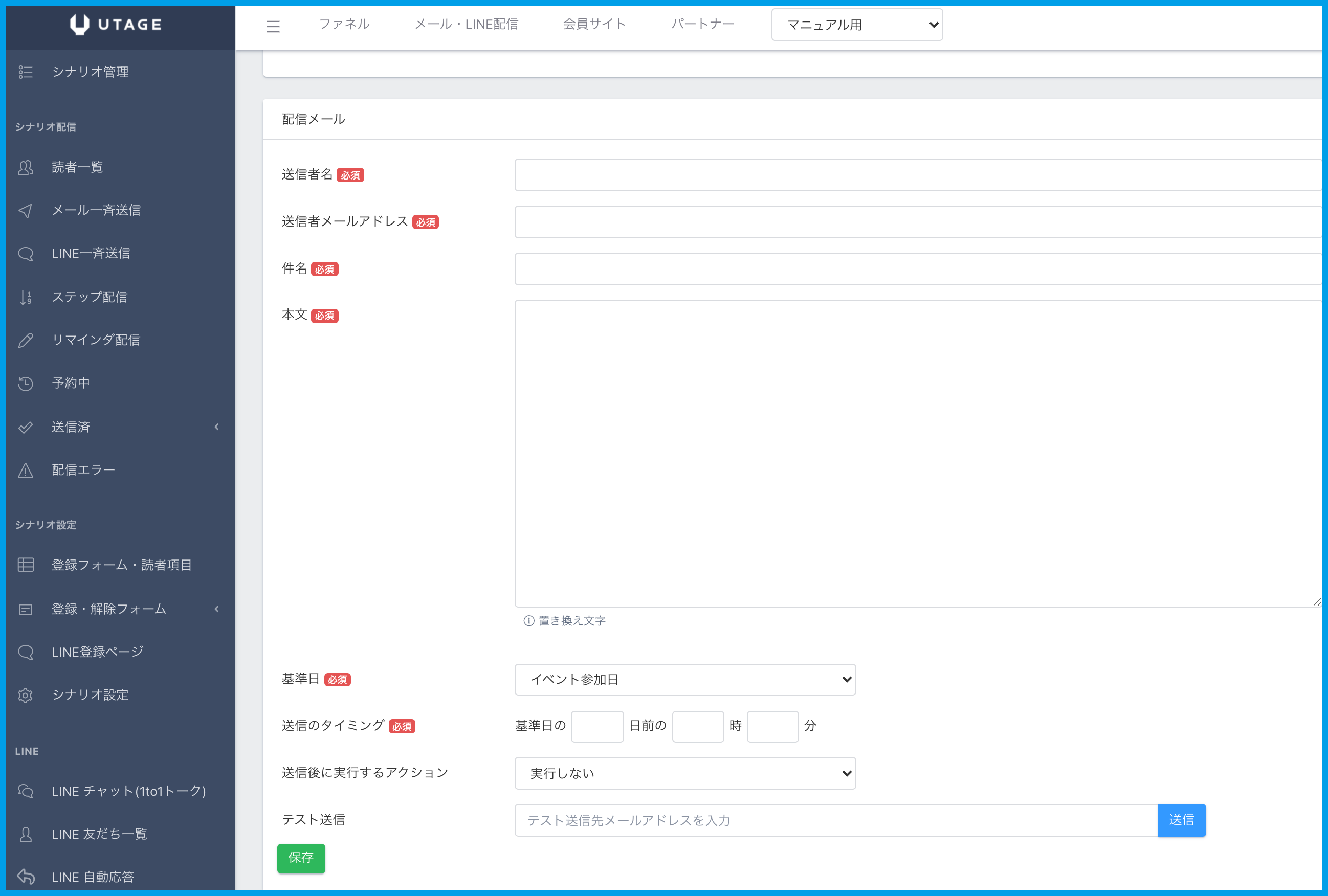Viewport: 1328px width, 896px height.
Task: Click the LINE 自動応答 reply arrow icon
Action: (x=26, y=877)
